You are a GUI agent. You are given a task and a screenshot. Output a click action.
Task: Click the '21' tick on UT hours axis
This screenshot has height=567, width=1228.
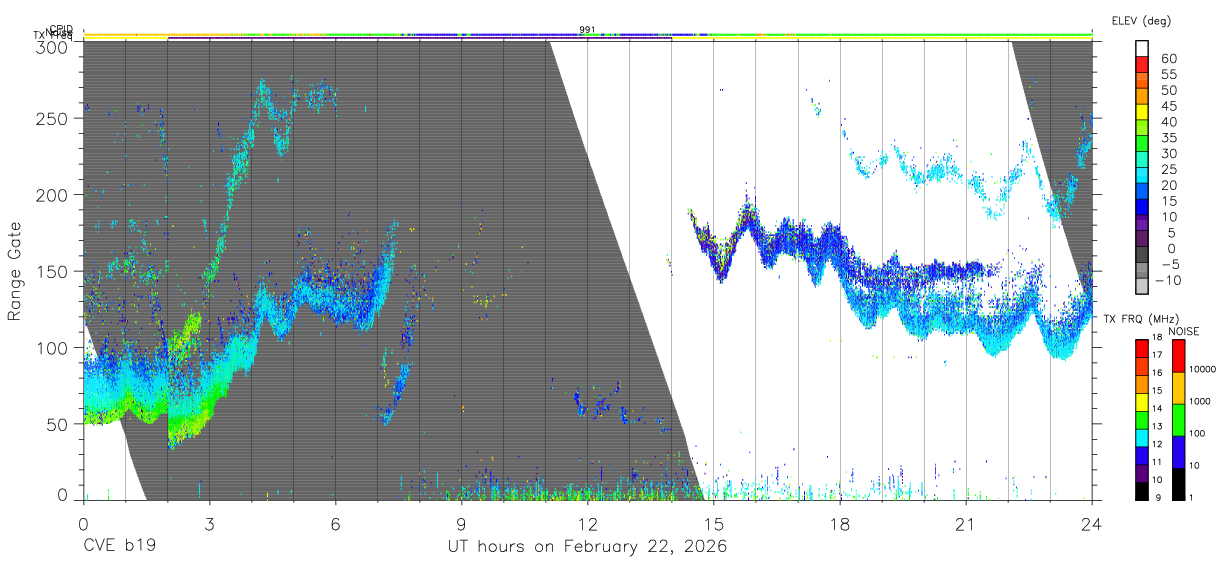(966, 524)
